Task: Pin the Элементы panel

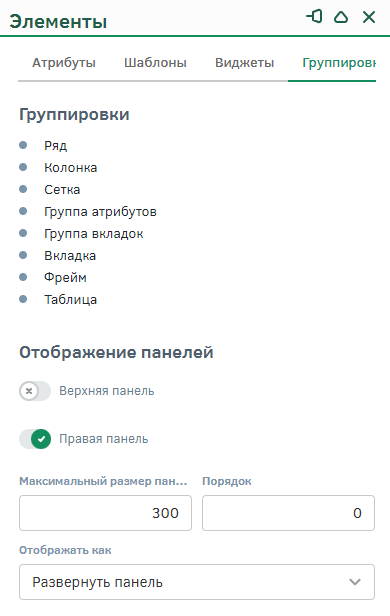Action: pos(315,17)
